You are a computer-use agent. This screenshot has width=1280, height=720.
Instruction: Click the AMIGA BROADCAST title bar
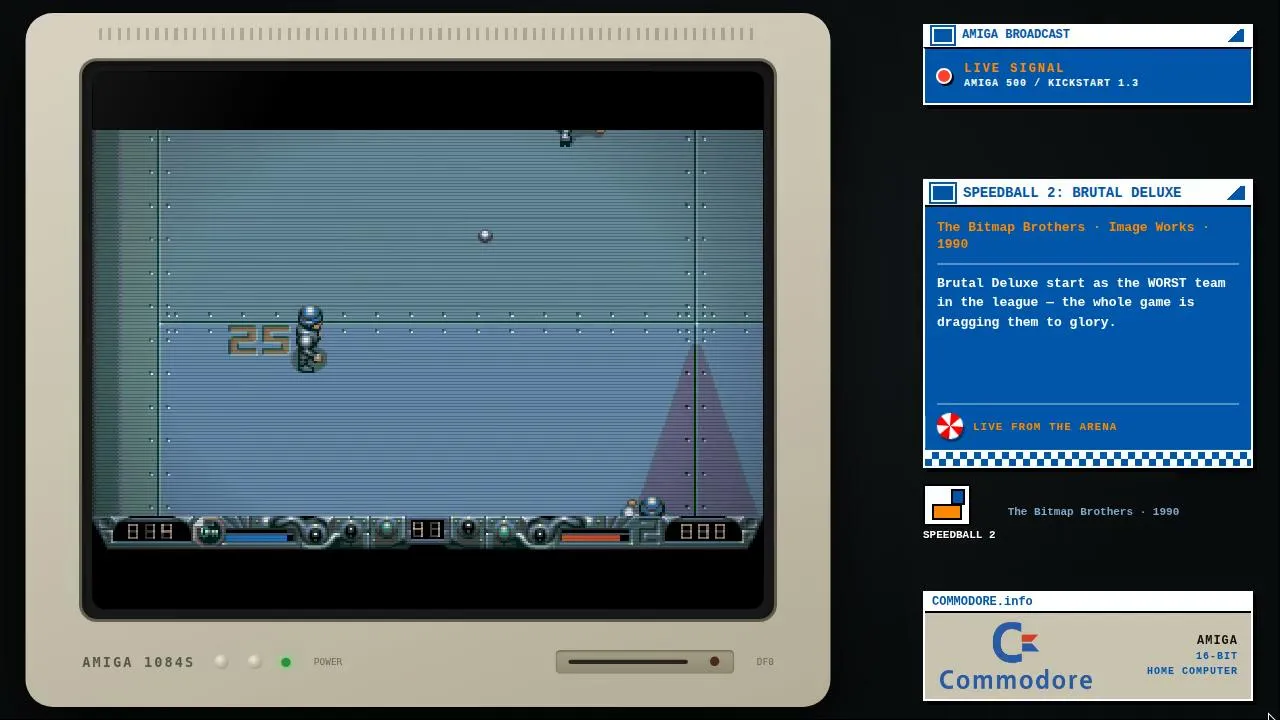[x=1088, y=36]
